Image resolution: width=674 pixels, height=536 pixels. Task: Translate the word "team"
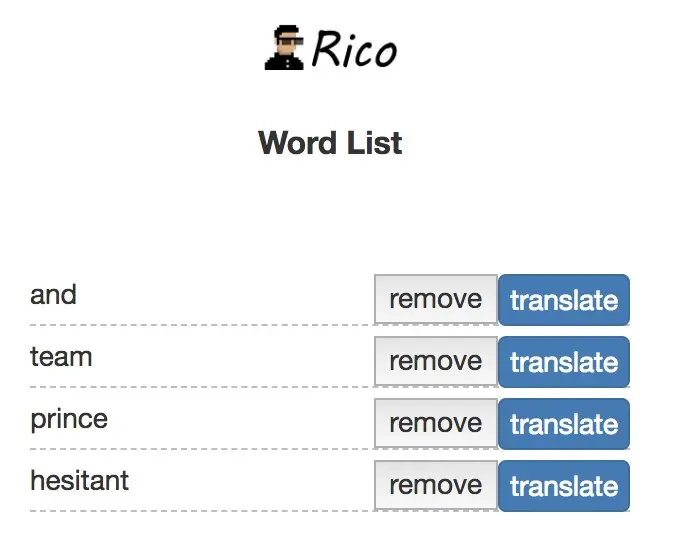pos(564,361)
